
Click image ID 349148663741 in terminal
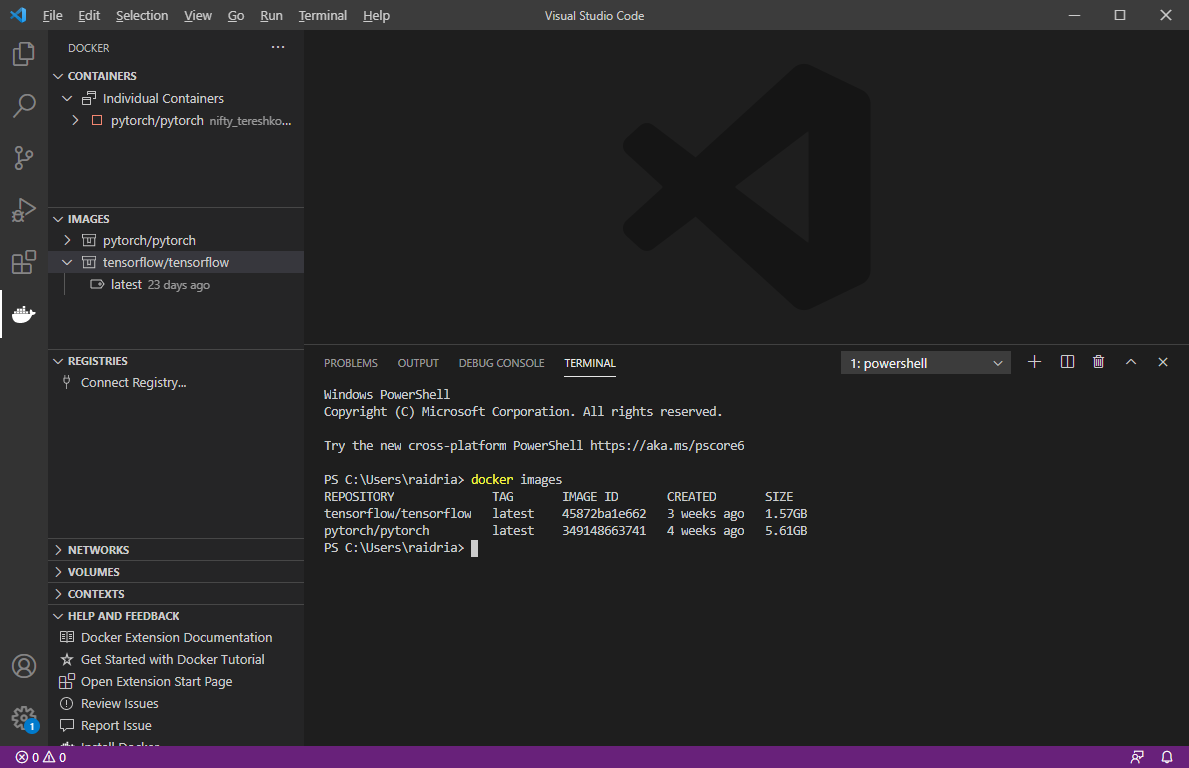pyautogui.click(x=604, y=531)
